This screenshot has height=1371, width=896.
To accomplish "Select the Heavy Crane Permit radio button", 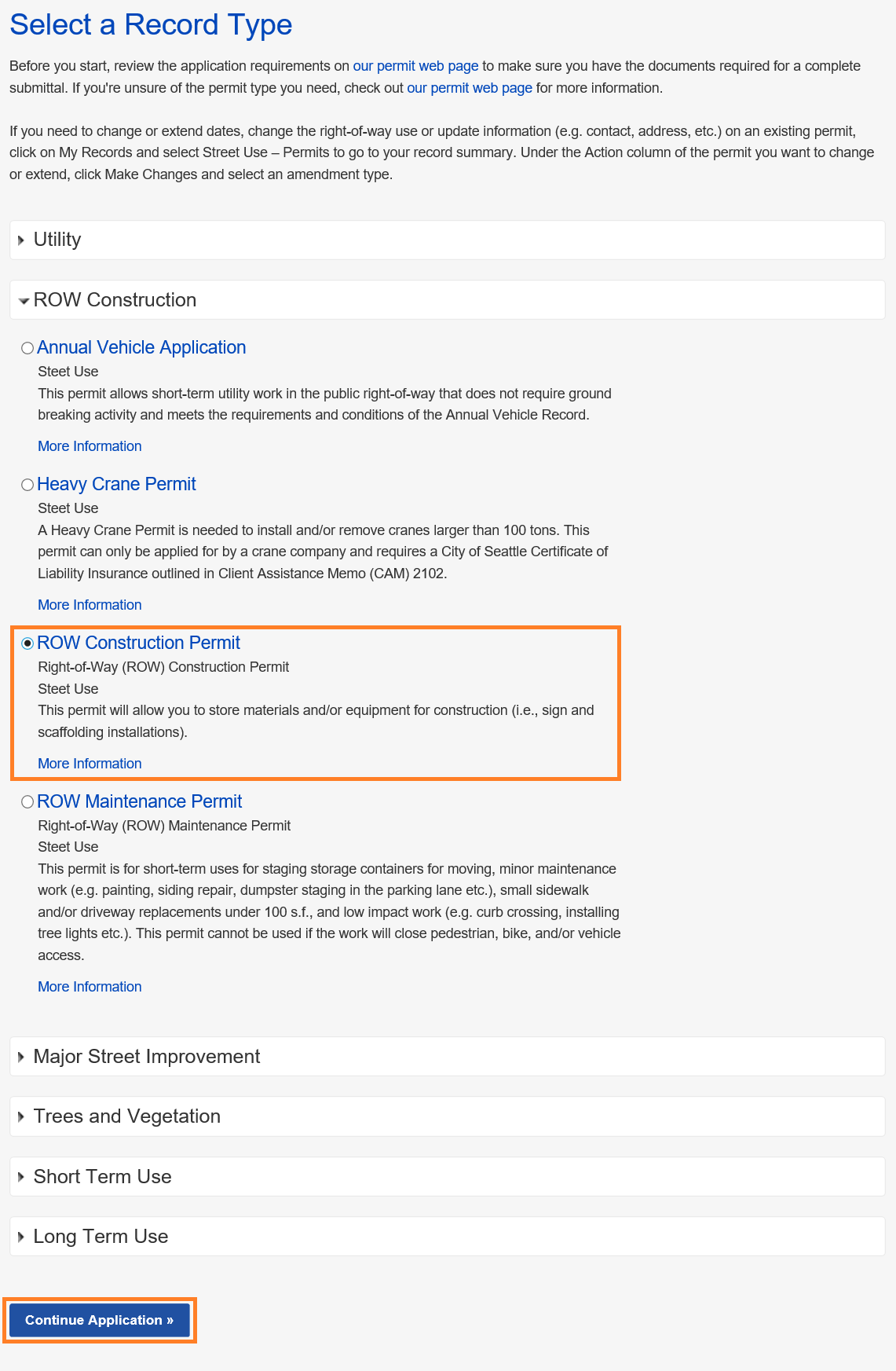I will [x=27, y=485].
